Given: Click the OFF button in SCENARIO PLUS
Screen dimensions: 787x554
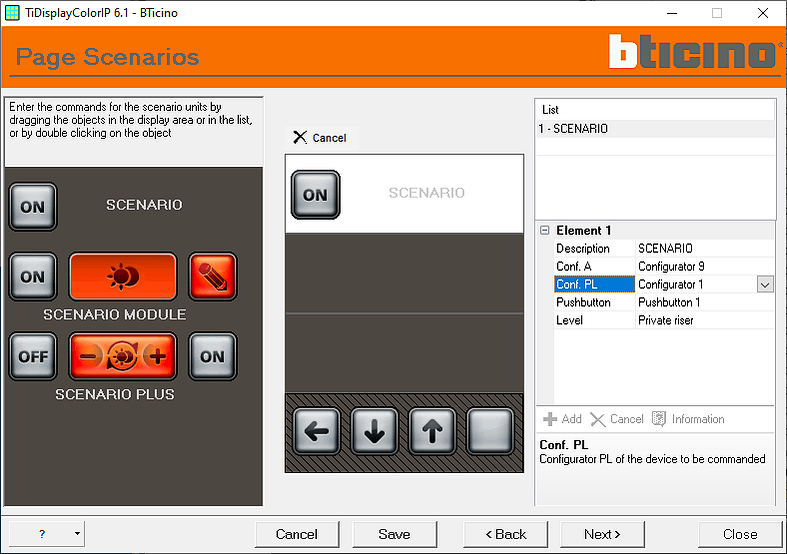Looking at the screenshot, I should [x=33, y=356].
